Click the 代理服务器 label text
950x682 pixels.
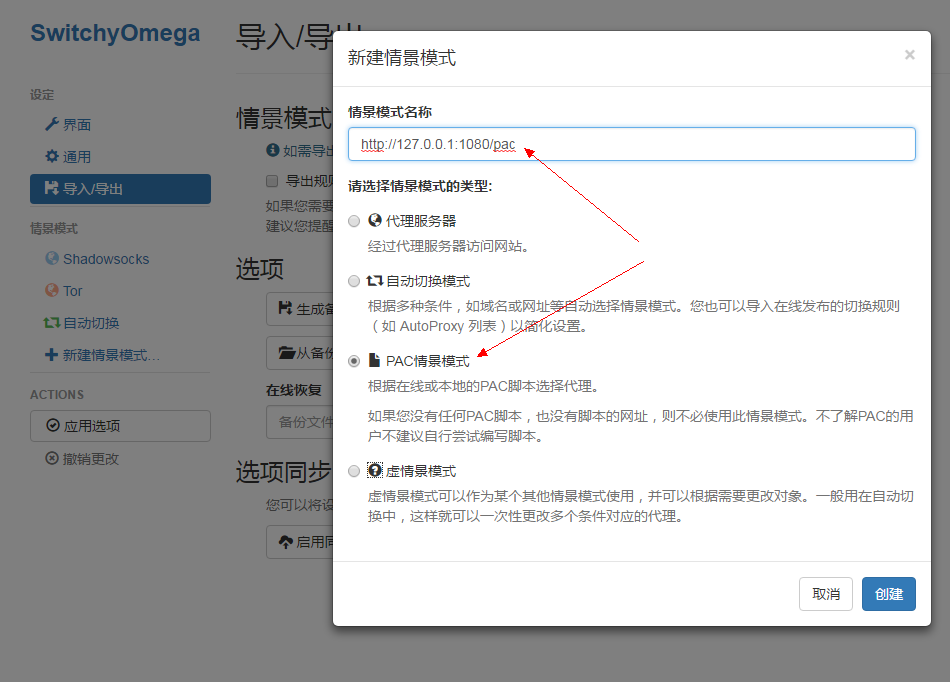pyautogui.click(x=421, y=221)
